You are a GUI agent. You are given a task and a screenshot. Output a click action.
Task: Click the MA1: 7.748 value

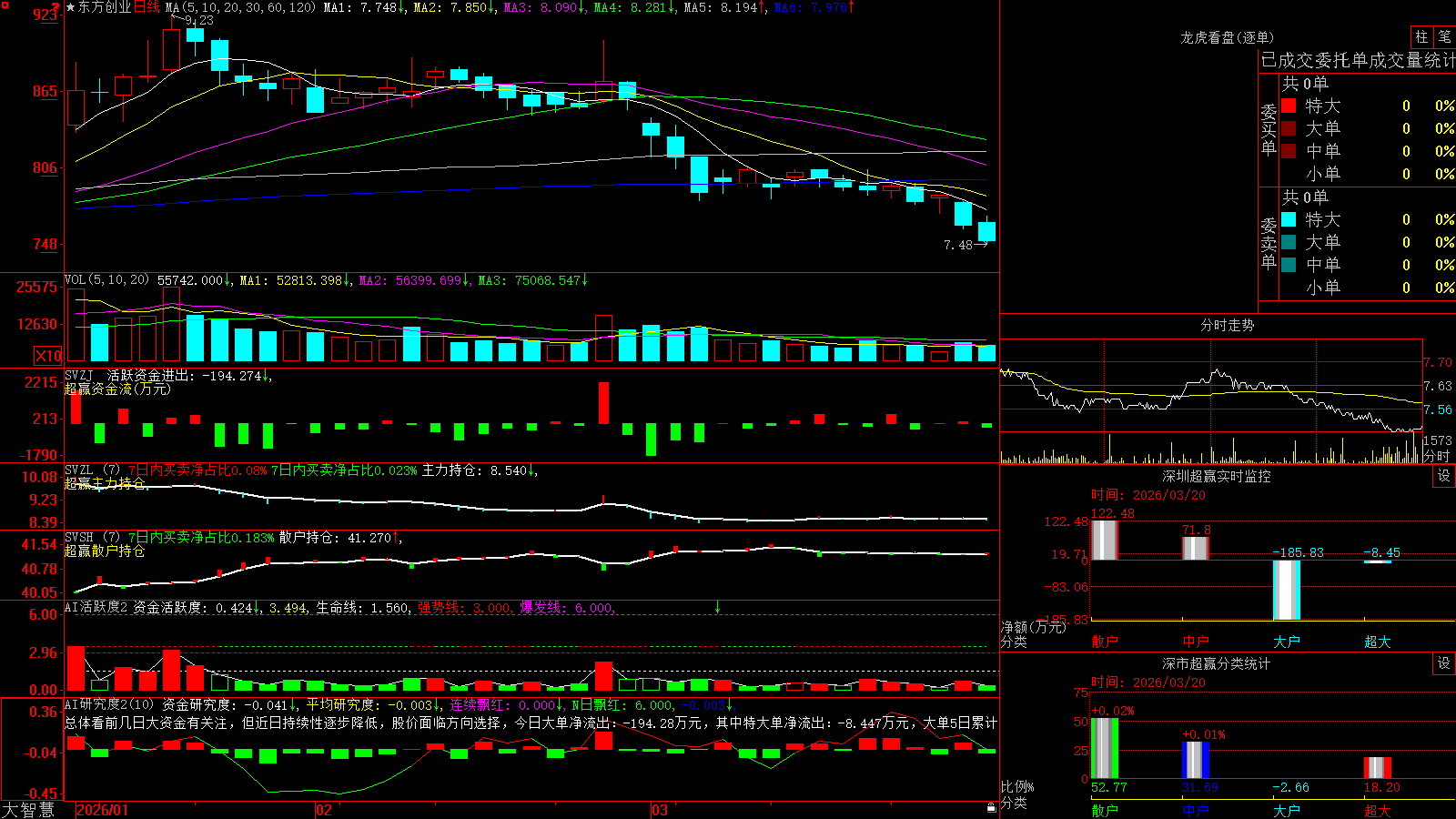(x=360, y=7)
